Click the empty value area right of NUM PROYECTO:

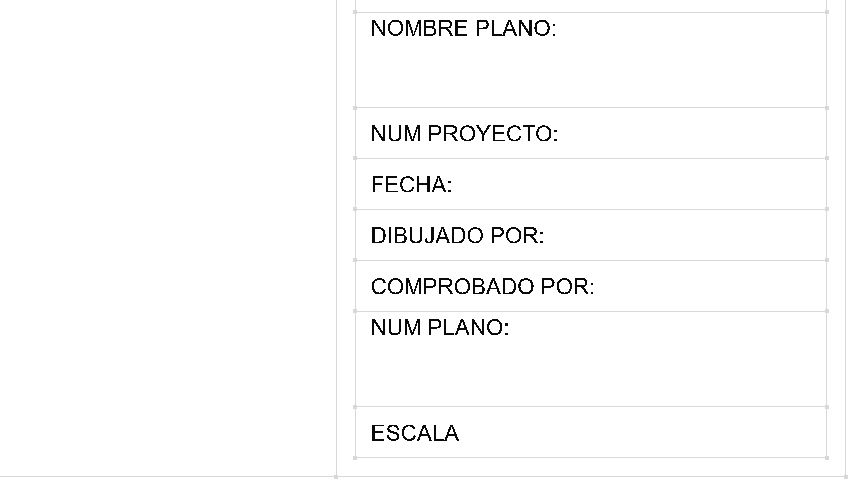pyautogui.click(x=692, y=133)
